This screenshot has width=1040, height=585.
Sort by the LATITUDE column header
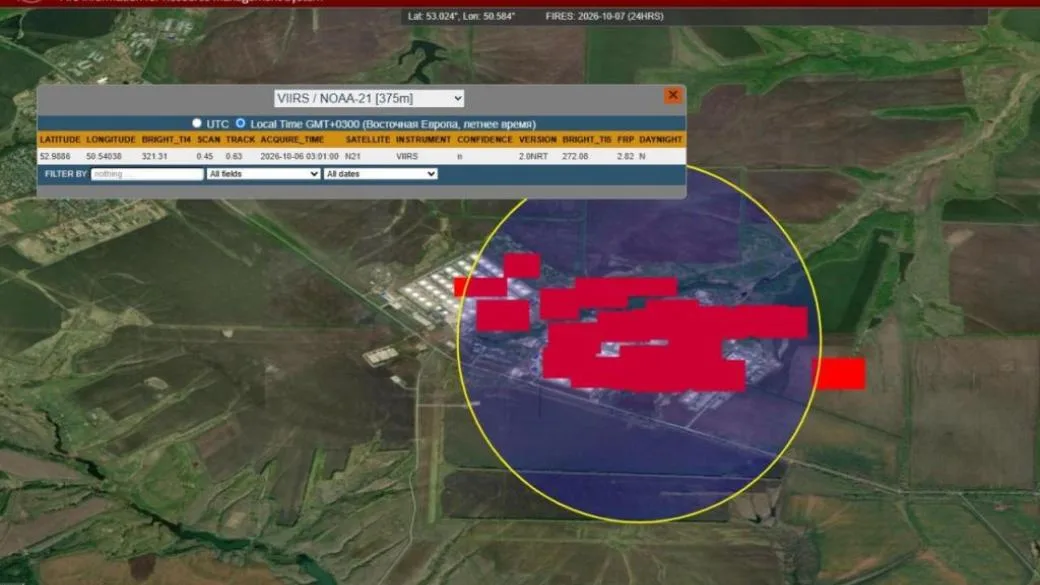(60, 139)
